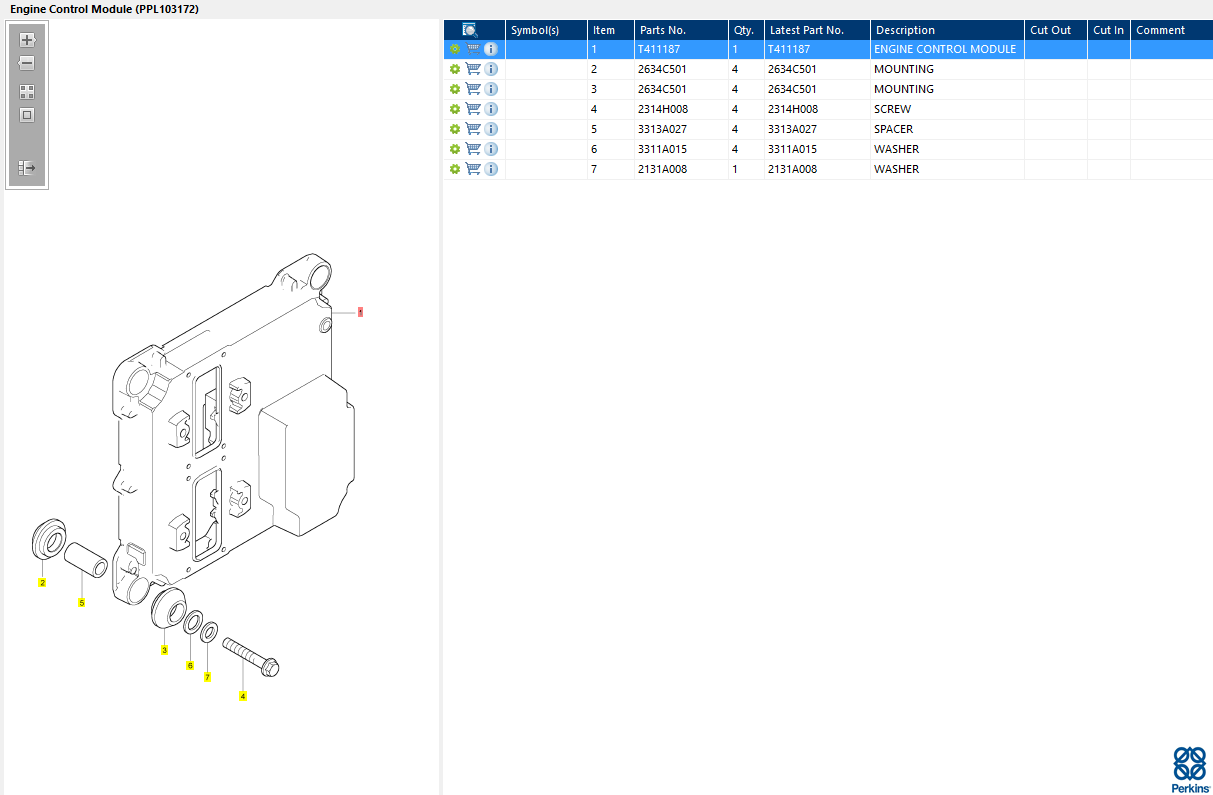
Task: Click the four-squares view icon in diagram toolbar
Action: 27,91
